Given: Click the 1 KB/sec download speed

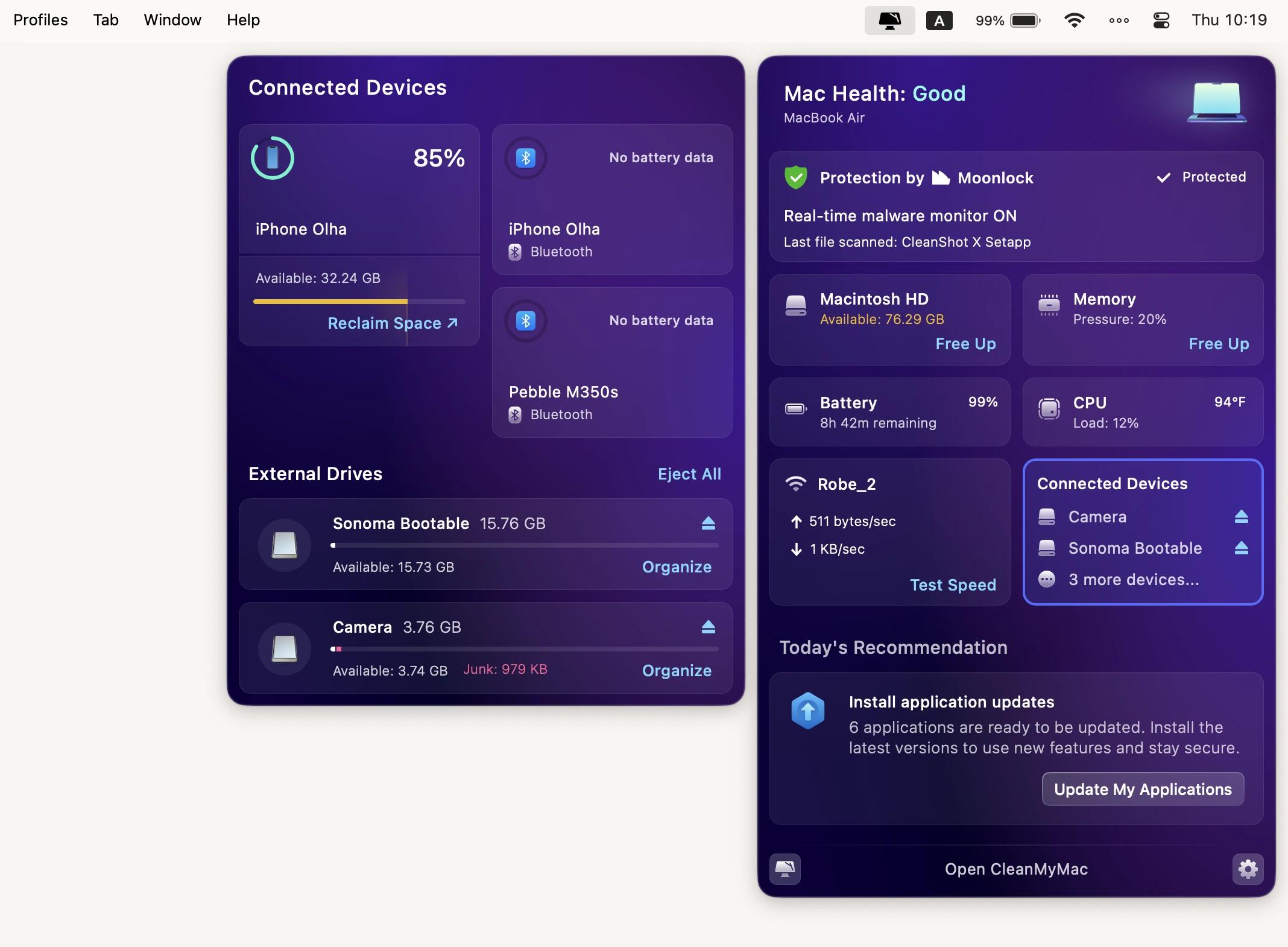Looking at the screenshot, I should [x=837, y=549].
